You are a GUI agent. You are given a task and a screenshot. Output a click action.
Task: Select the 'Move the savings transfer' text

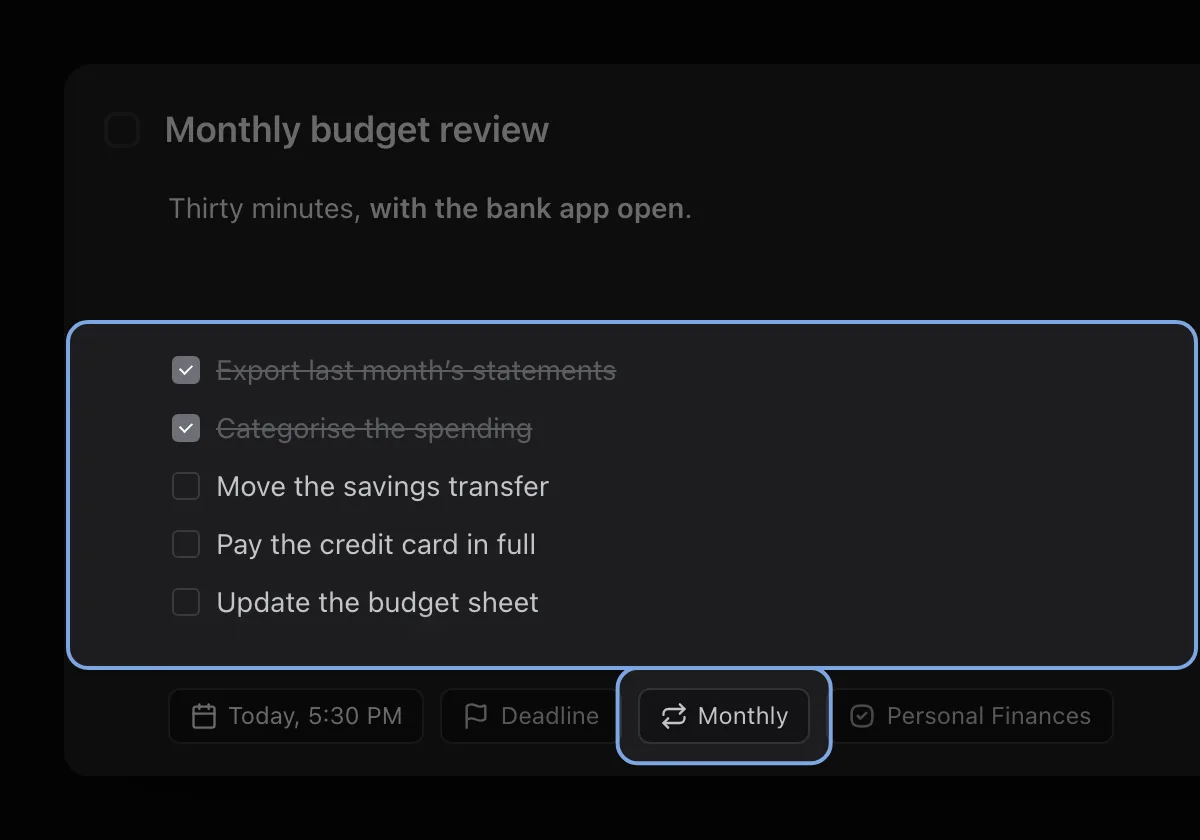click(383, 487)
